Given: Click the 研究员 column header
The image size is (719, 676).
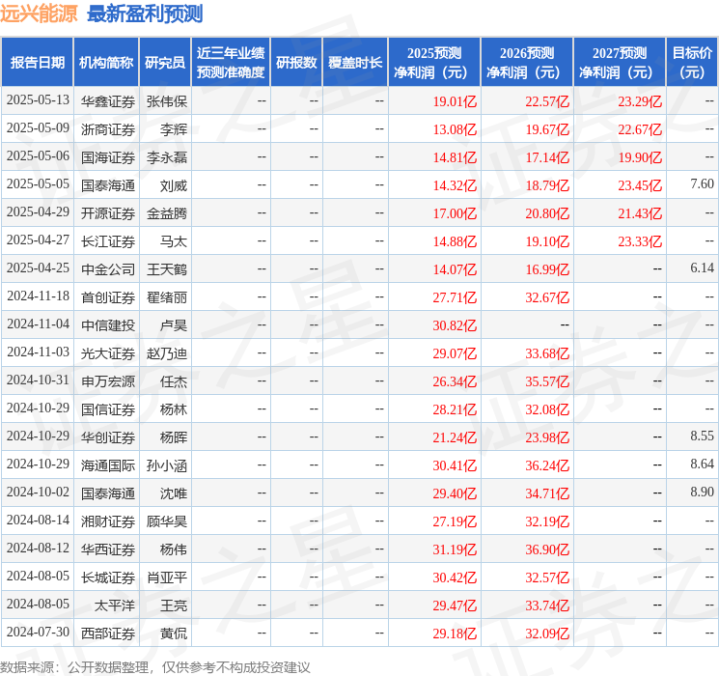Looking at the screenshot, I should click(165, 62).
